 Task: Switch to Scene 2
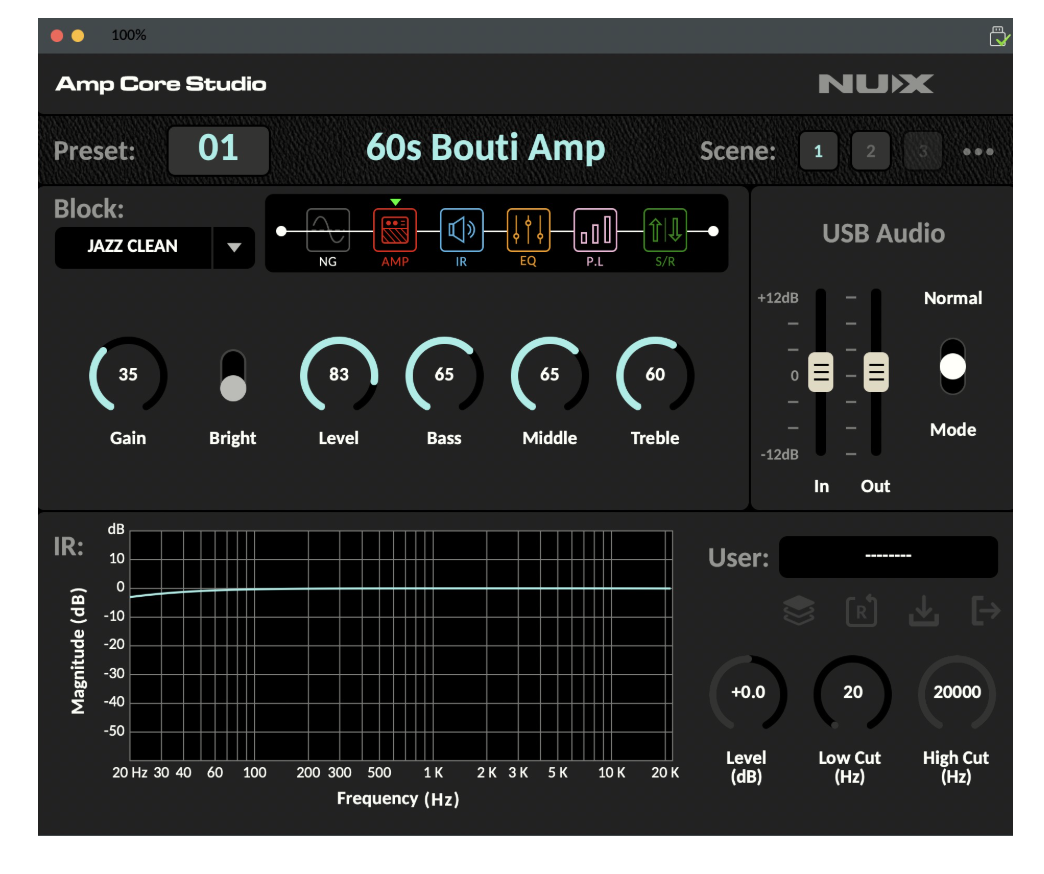871,152
